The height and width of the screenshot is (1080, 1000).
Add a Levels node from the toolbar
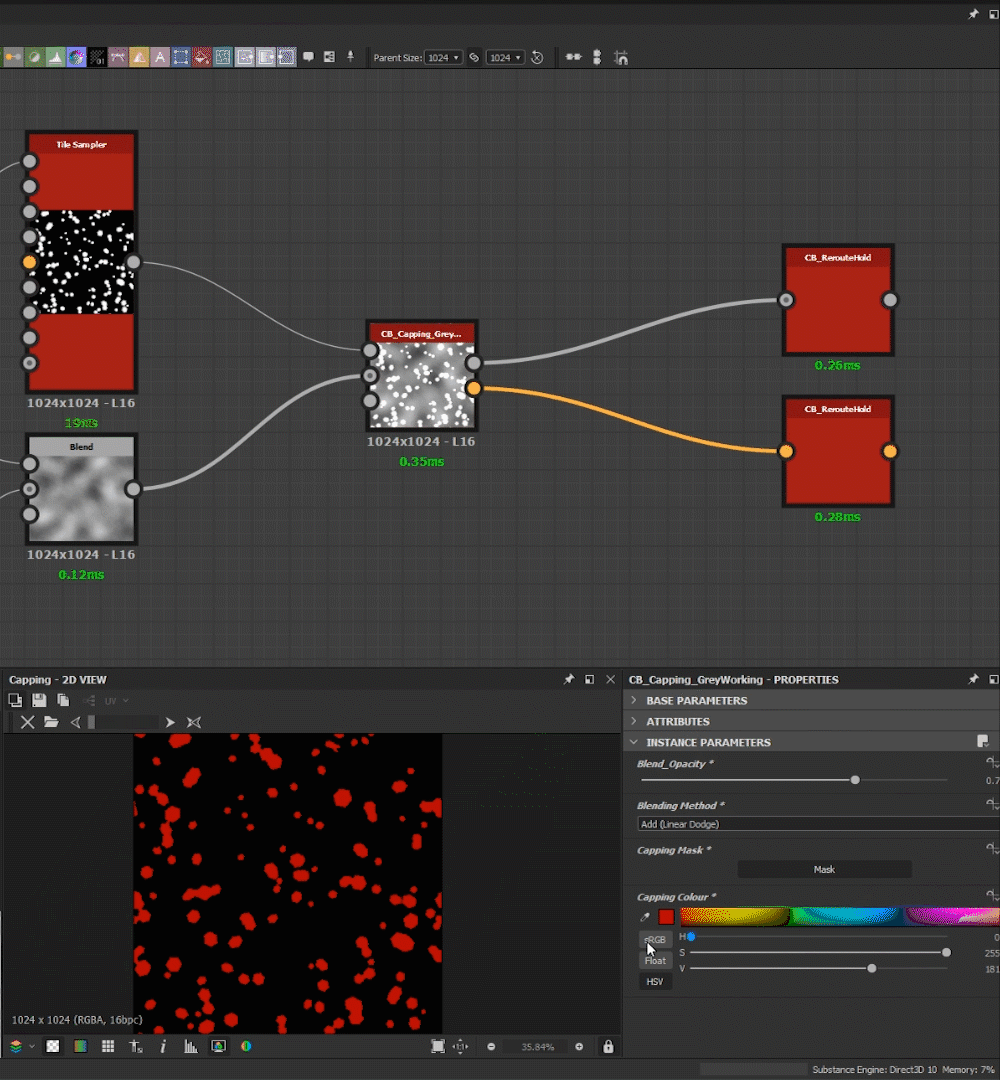[x=55, y=57]
